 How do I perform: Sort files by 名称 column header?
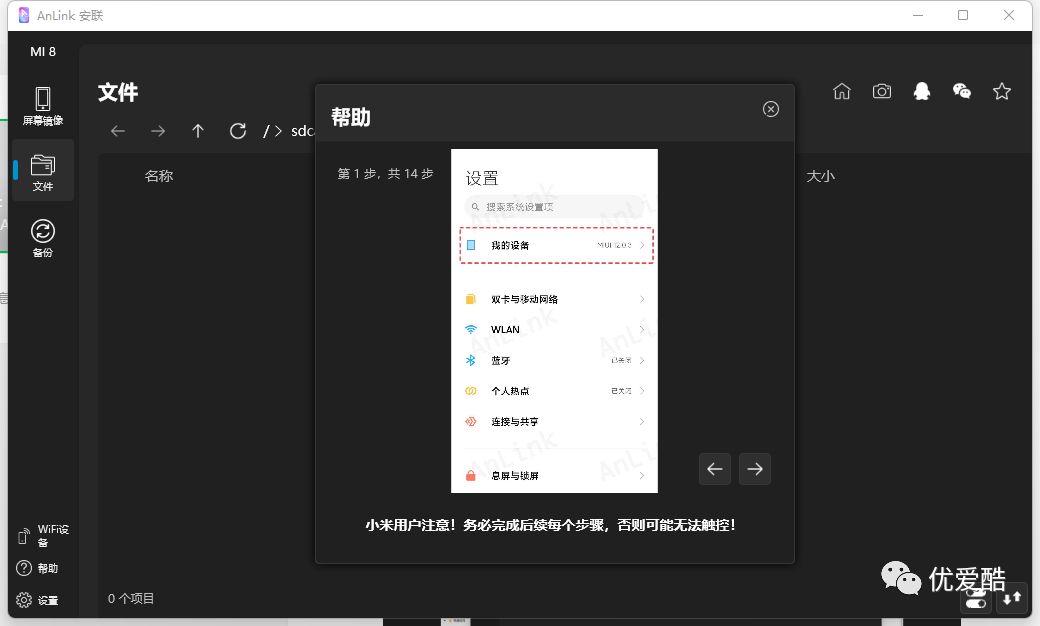pyautogui.click(x=159, y=176)
